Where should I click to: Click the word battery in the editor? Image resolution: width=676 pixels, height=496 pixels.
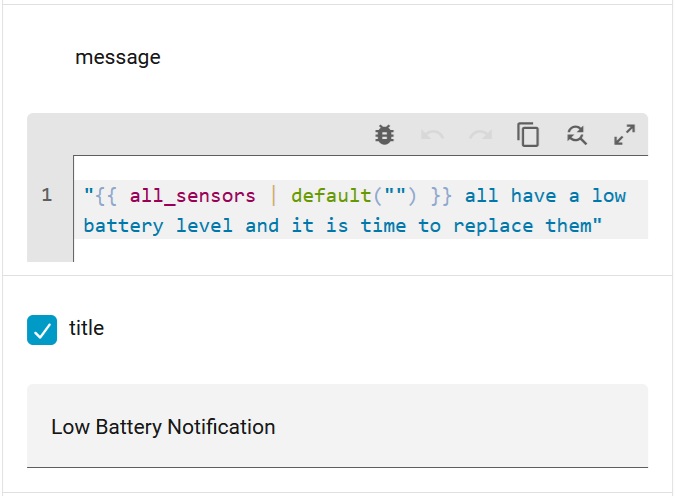pos(123,226)
